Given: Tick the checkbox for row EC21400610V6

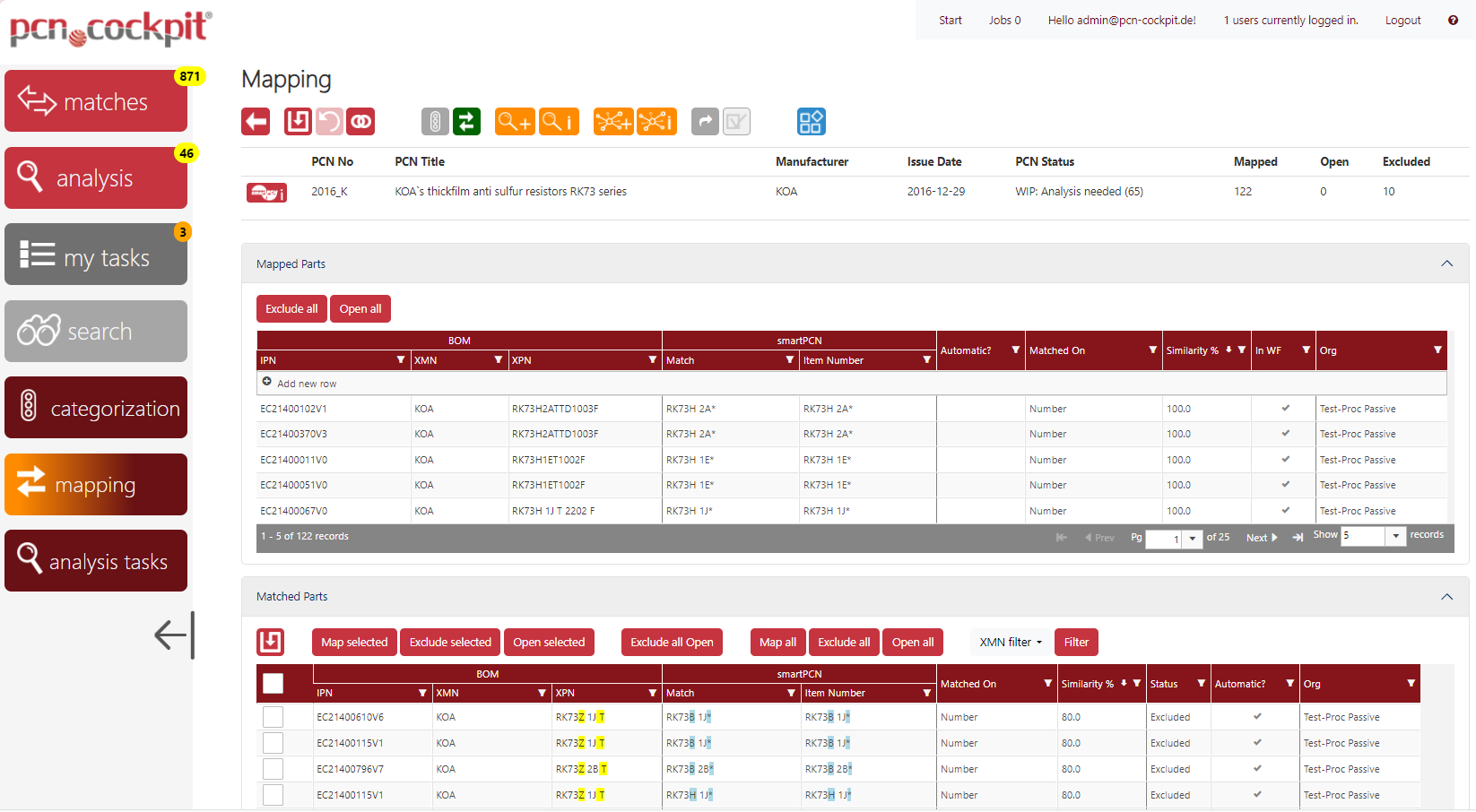Looking at the screenshot, I should 273,717.
